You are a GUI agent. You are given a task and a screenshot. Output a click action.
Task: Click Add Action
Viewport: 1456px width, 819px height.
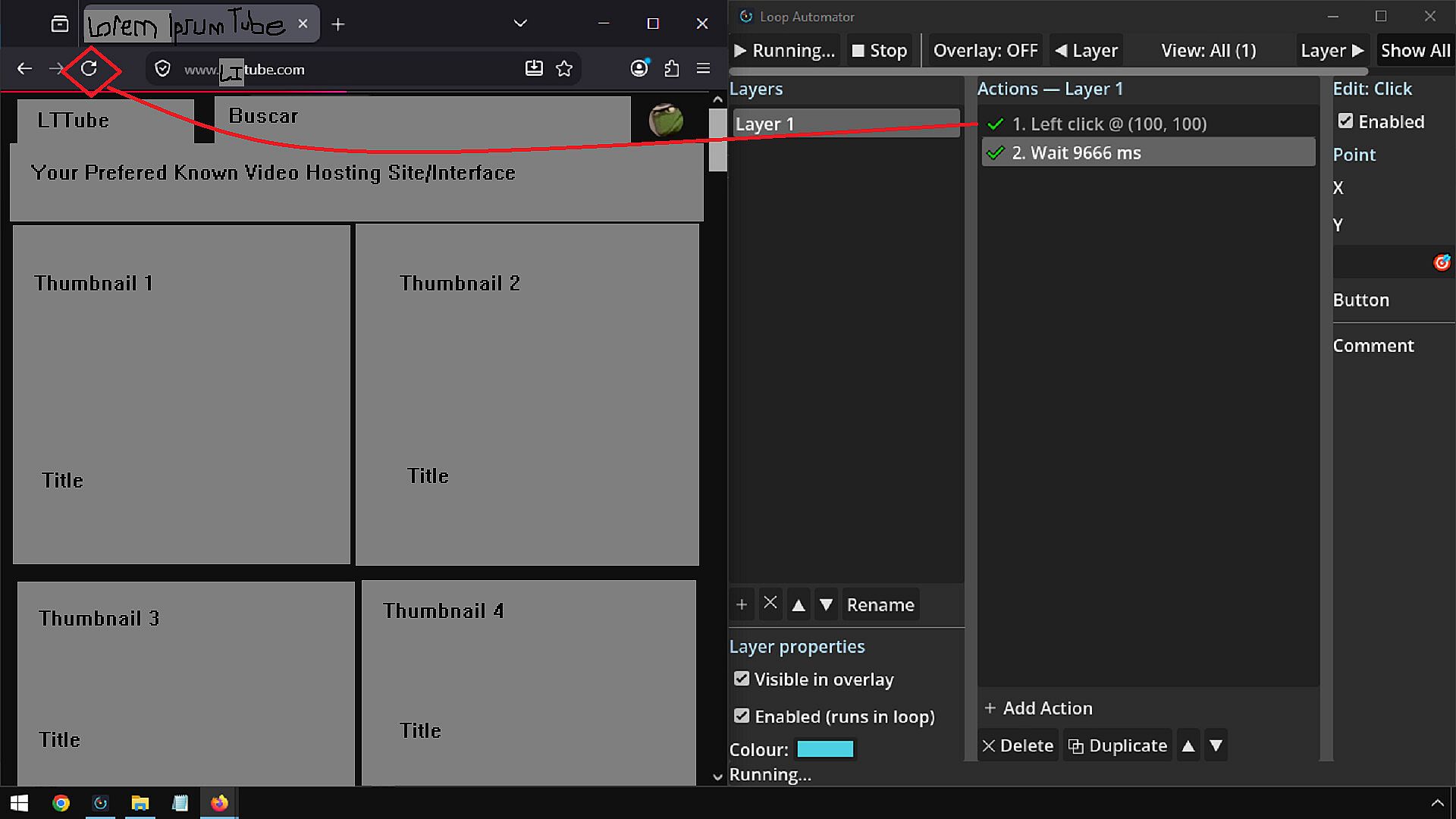1038,708
